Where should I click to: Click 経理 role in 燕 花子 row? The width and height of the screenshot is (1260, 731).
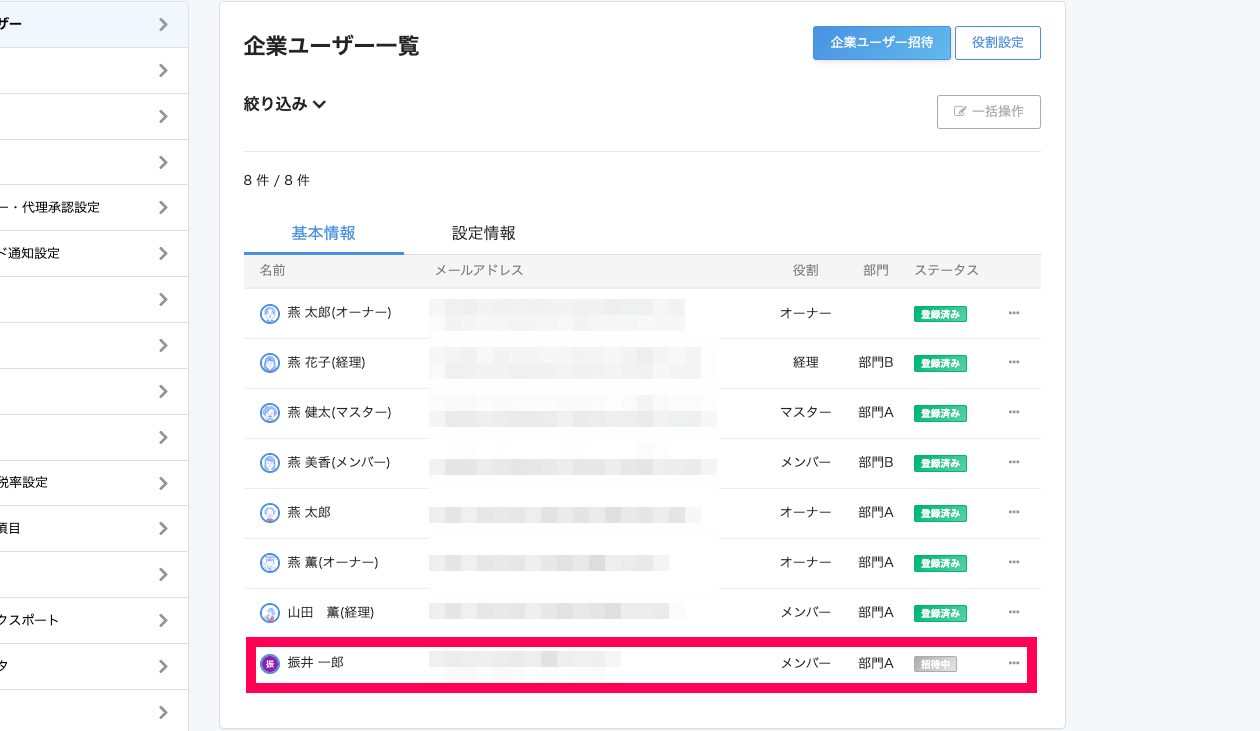(806, 363)
